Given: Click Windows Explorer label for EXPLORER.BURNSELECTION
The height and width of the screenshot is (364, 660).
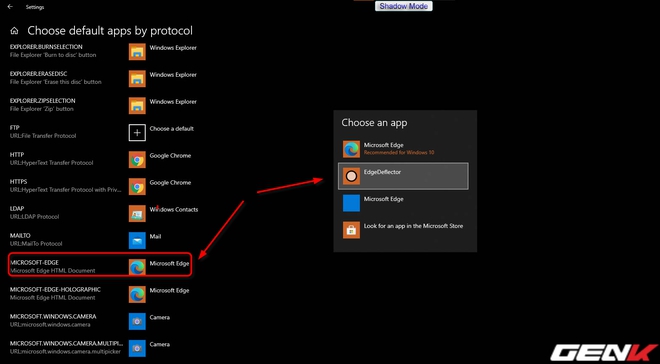Looking at the screenshot, I should tap(173, 48).
